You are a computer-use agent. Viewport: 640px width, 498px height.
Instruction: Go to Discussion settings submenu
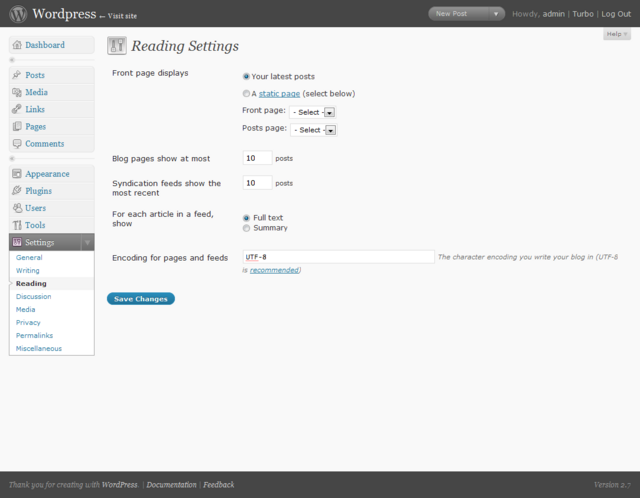pos(33,297)
